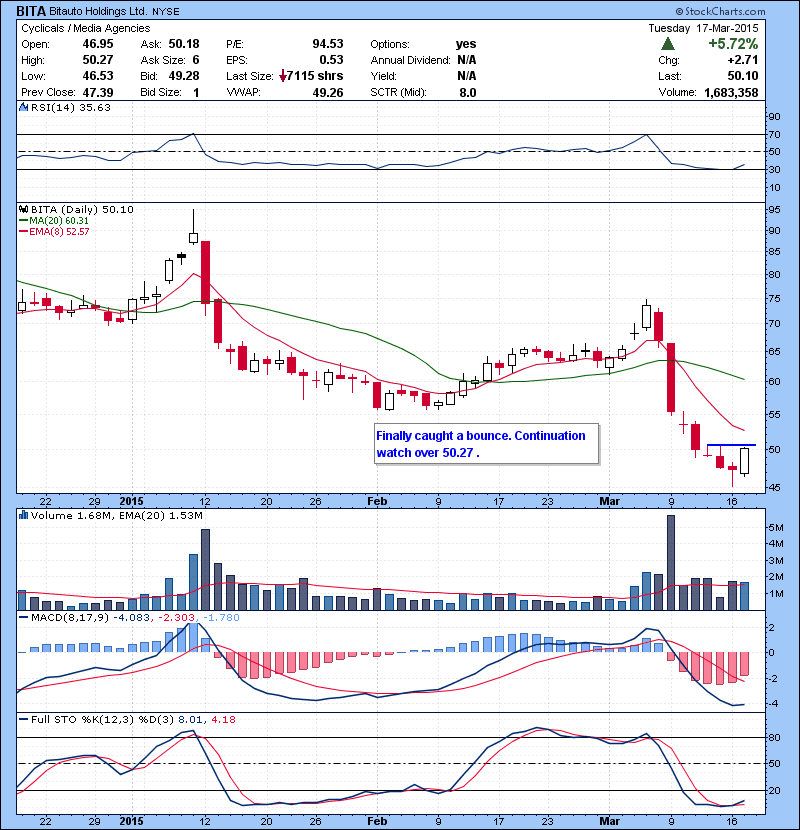Click the MACD(8,17,9) legend dash
This screenshot has width=800, height=830.
click(x=23, y=617)
